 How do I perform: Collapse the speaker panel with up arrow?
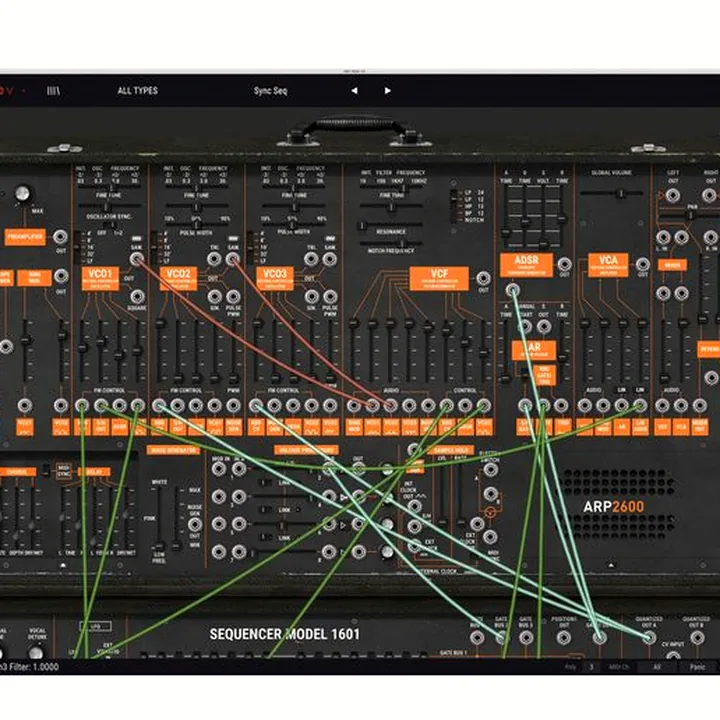(x=611, y=566)
